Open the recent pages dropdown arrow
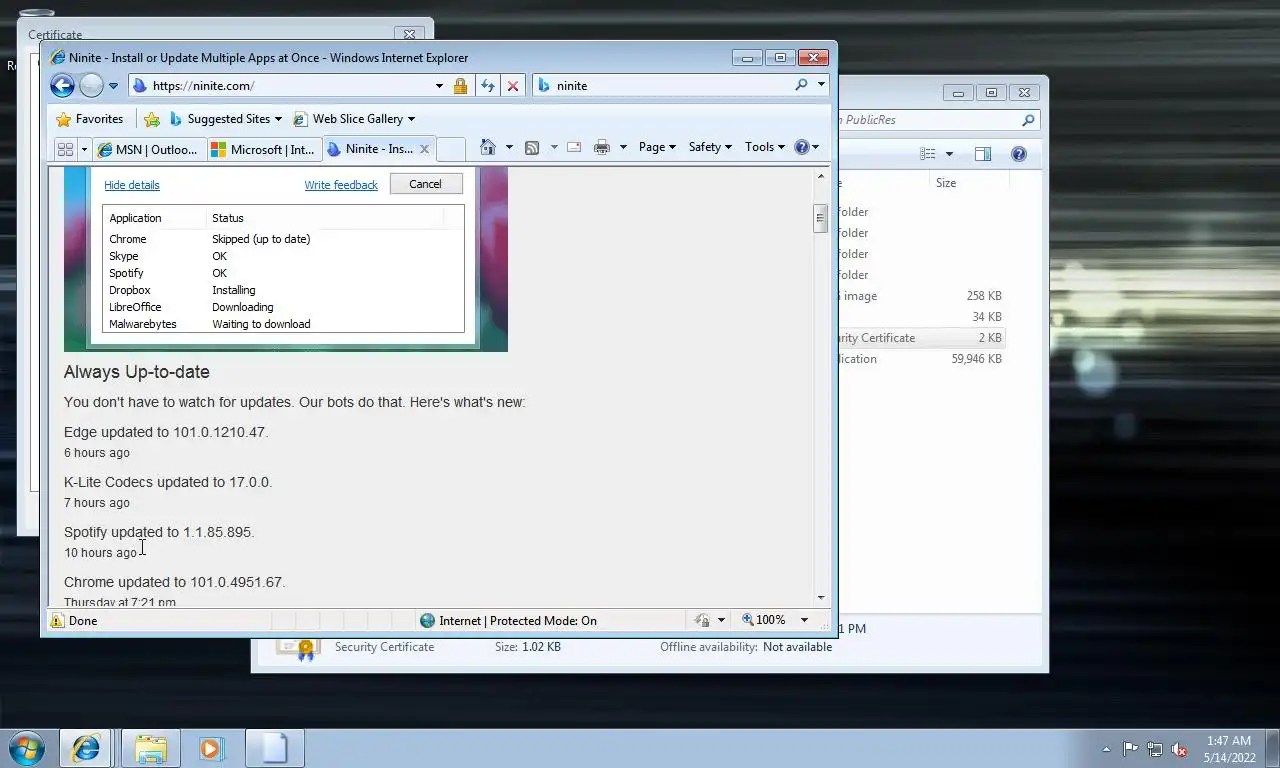The width and height of the screenshot is (1280, 768). tap(113, 86)
